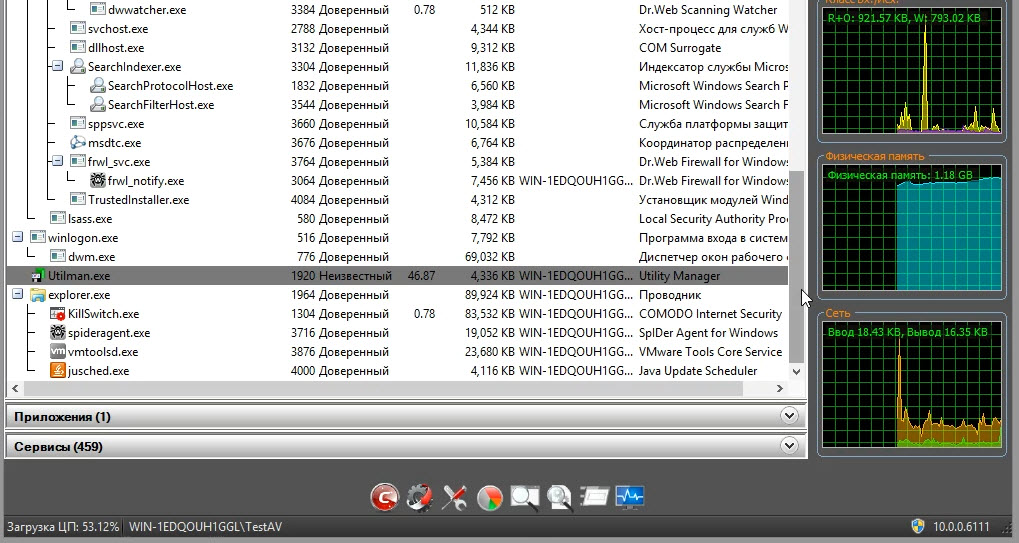This screenshot has height=543, width=1019.
Task: Open the wrench and screwdriver tools icon
Action: pos(455,498)
